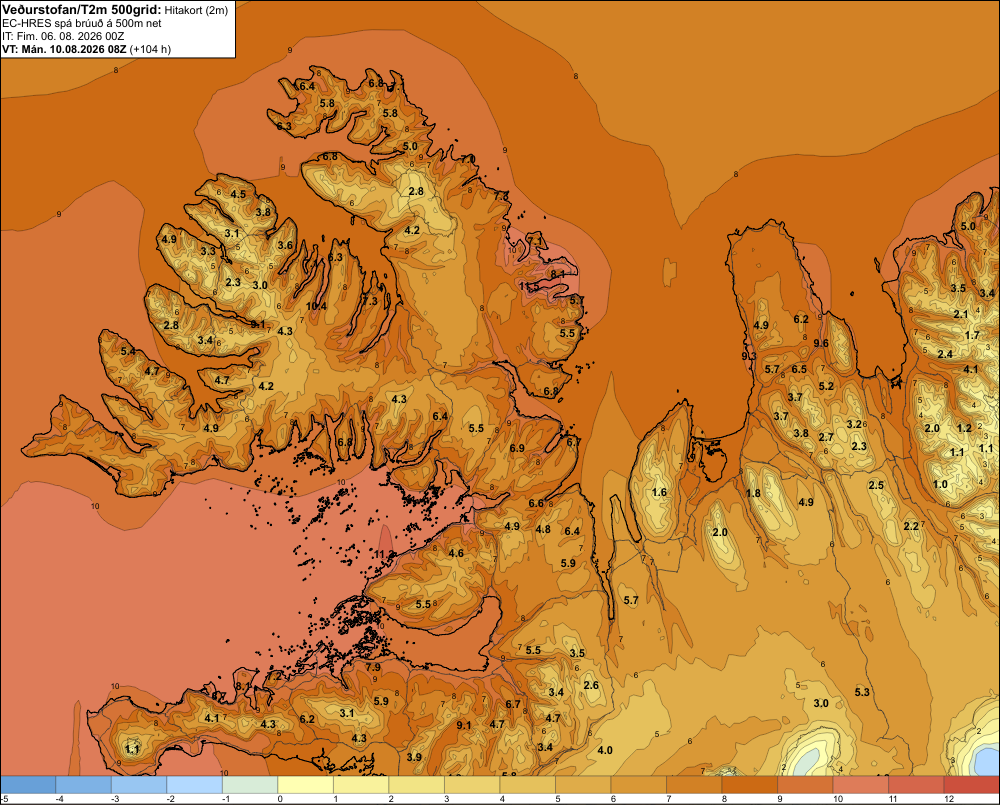1000x805 pixels.
Task: Select the 1.6 temperature value on the map
Action: tap(659, 492)
